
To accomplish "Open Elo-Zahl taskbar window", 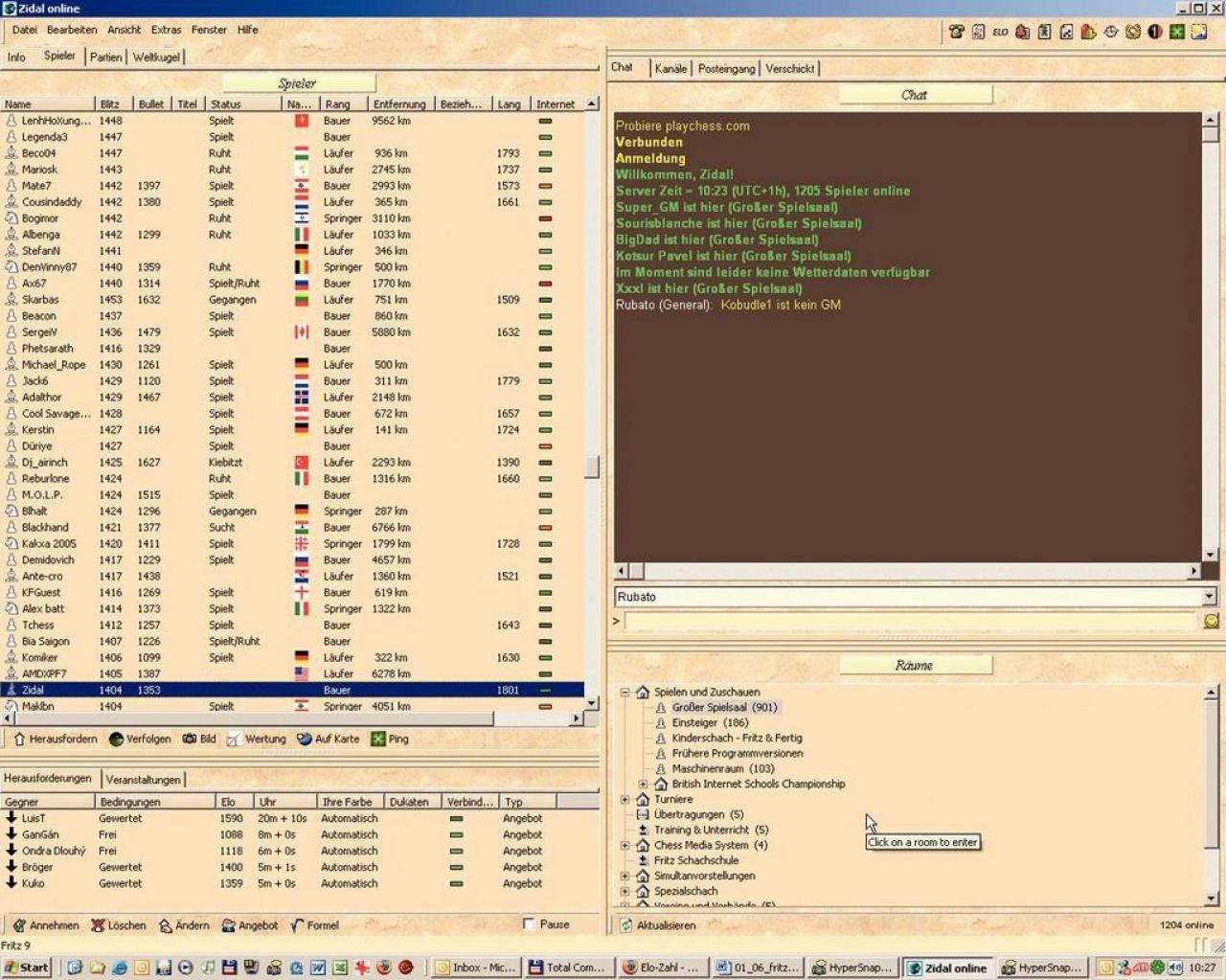I will (x=662, y=968).
